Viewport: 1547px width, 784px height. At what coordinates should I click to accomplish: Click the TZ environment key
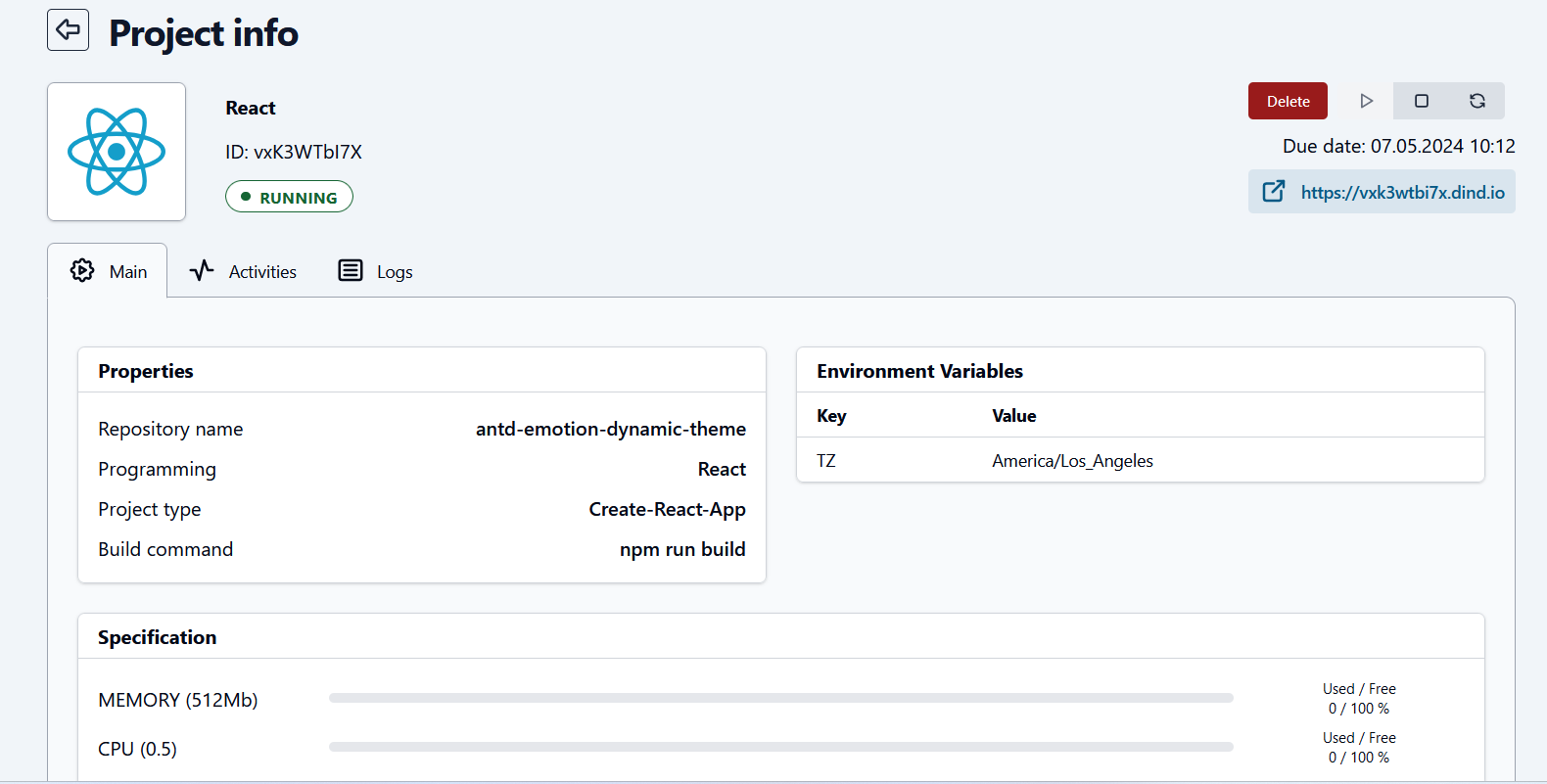click(826, 461)
